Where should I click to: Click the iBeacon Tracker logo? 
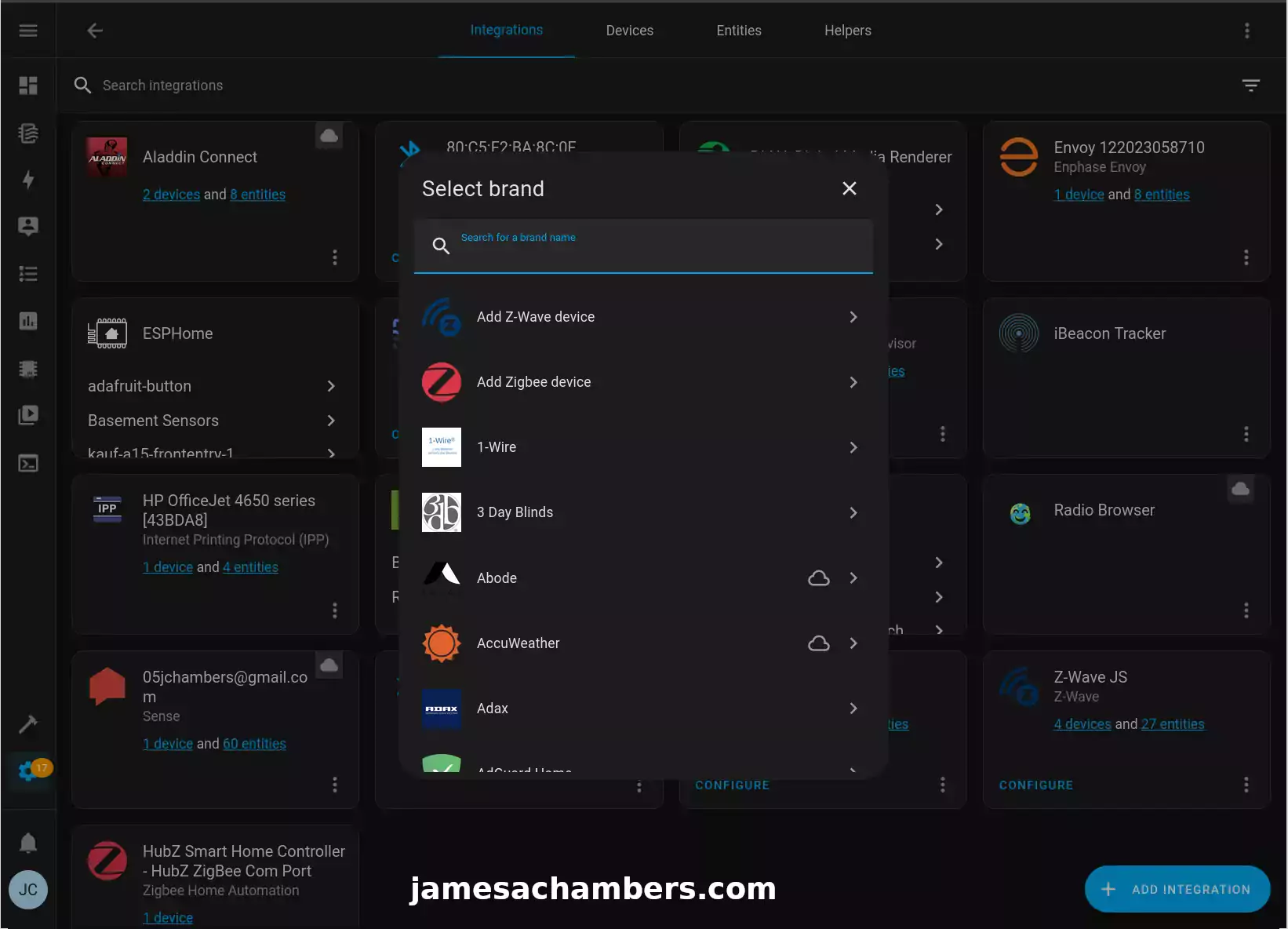[1019, 333]
